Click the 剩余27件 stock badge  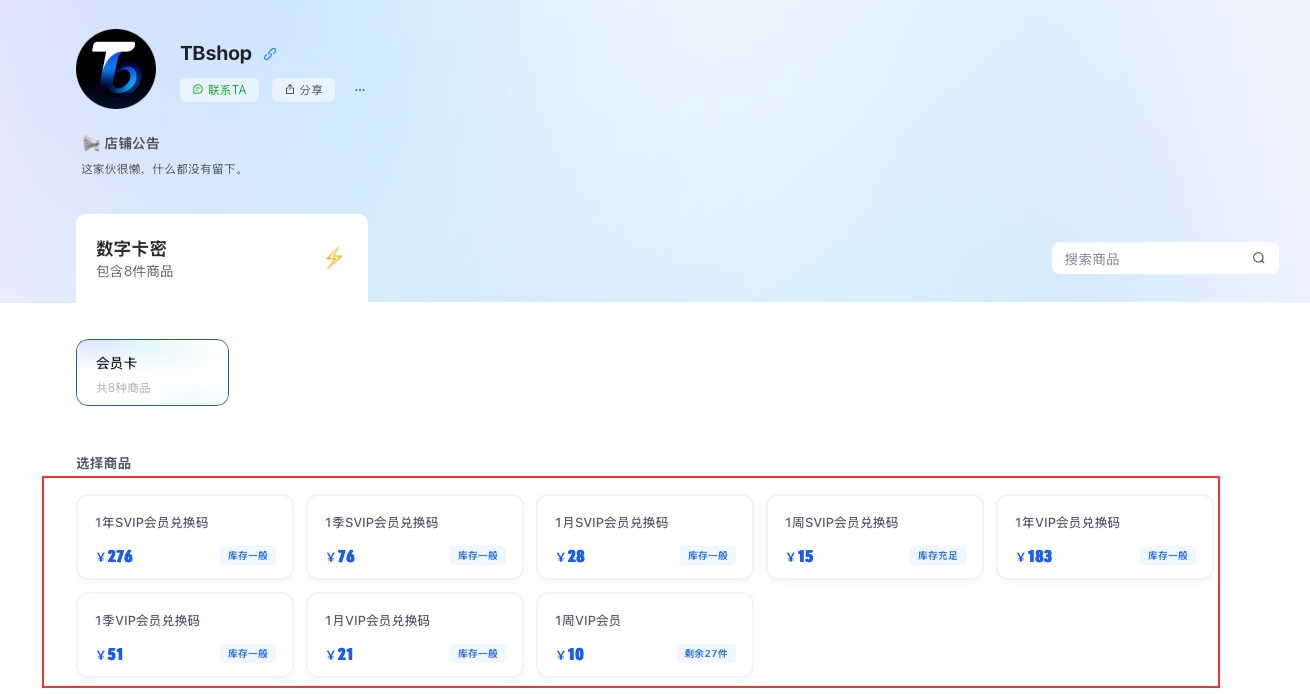coord(708,653)
